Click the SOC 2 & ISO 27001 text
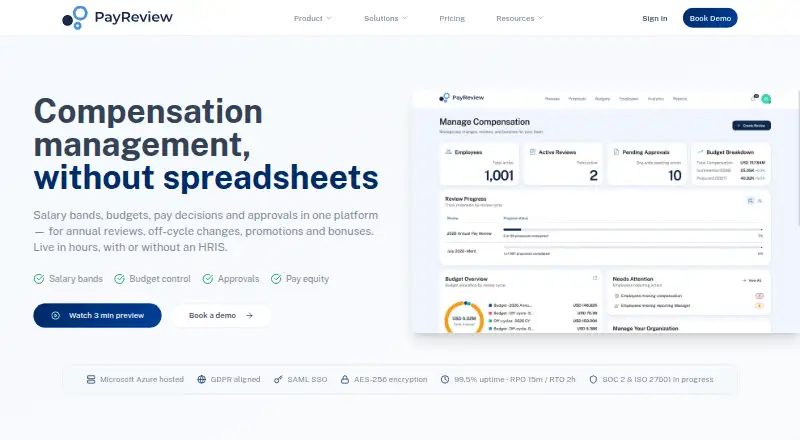The height and width of the screenshot is (440, 800). click(658, 379)
